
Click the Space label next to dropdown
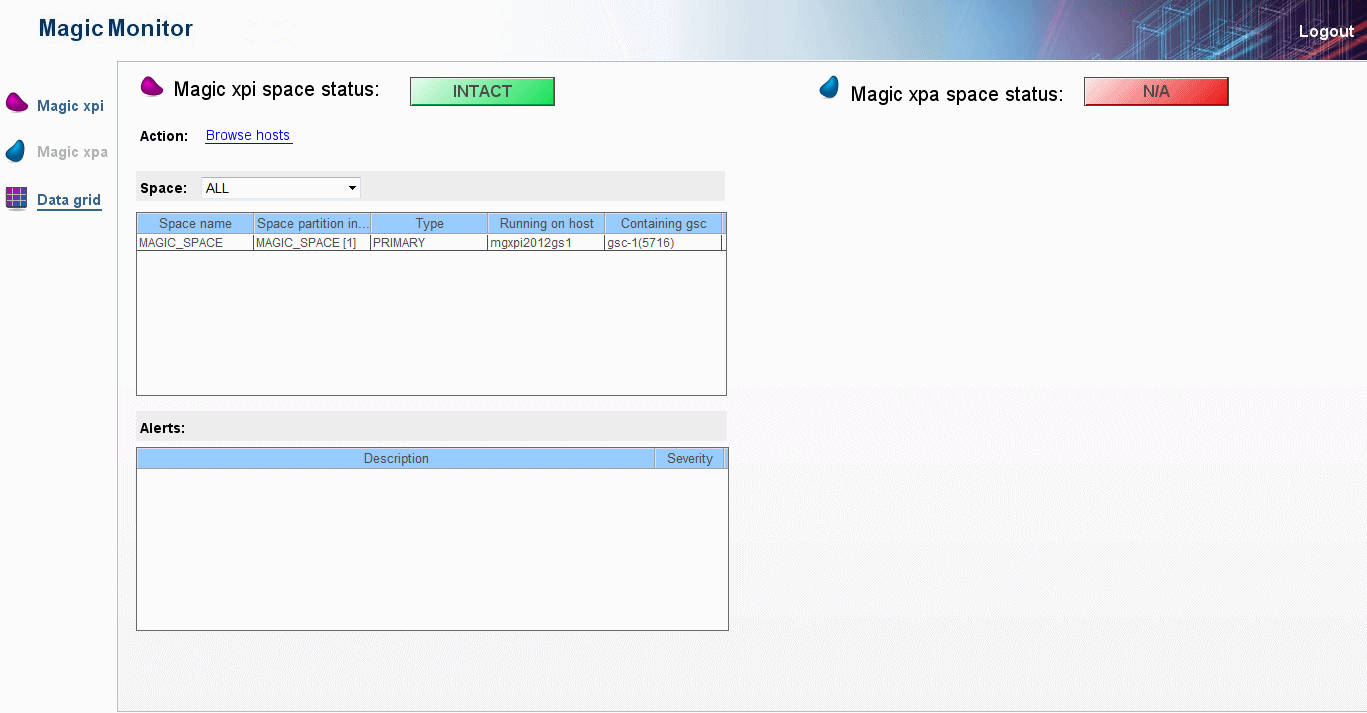163,188
